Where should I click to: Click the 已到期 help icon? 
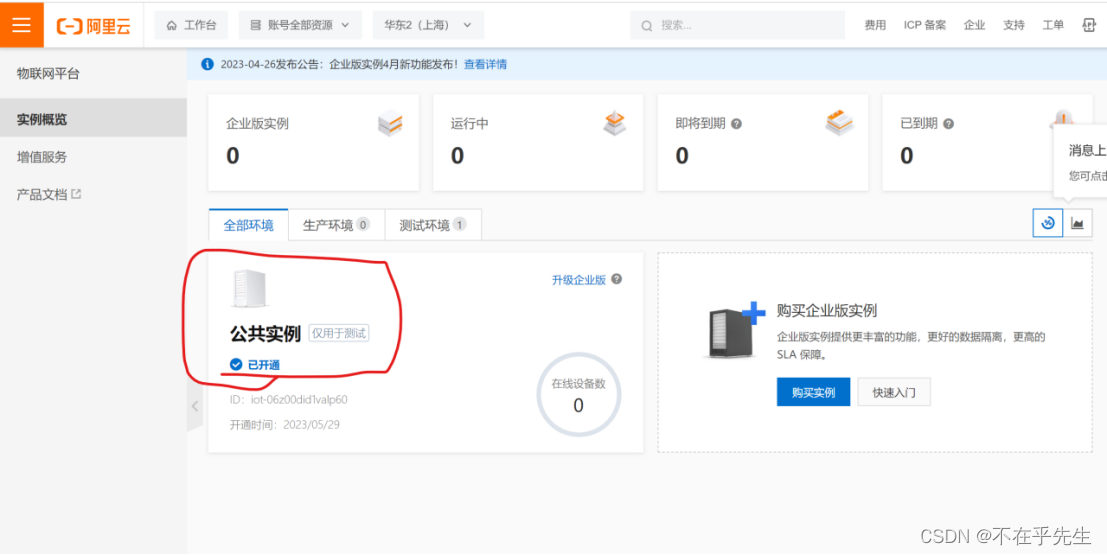948,124
